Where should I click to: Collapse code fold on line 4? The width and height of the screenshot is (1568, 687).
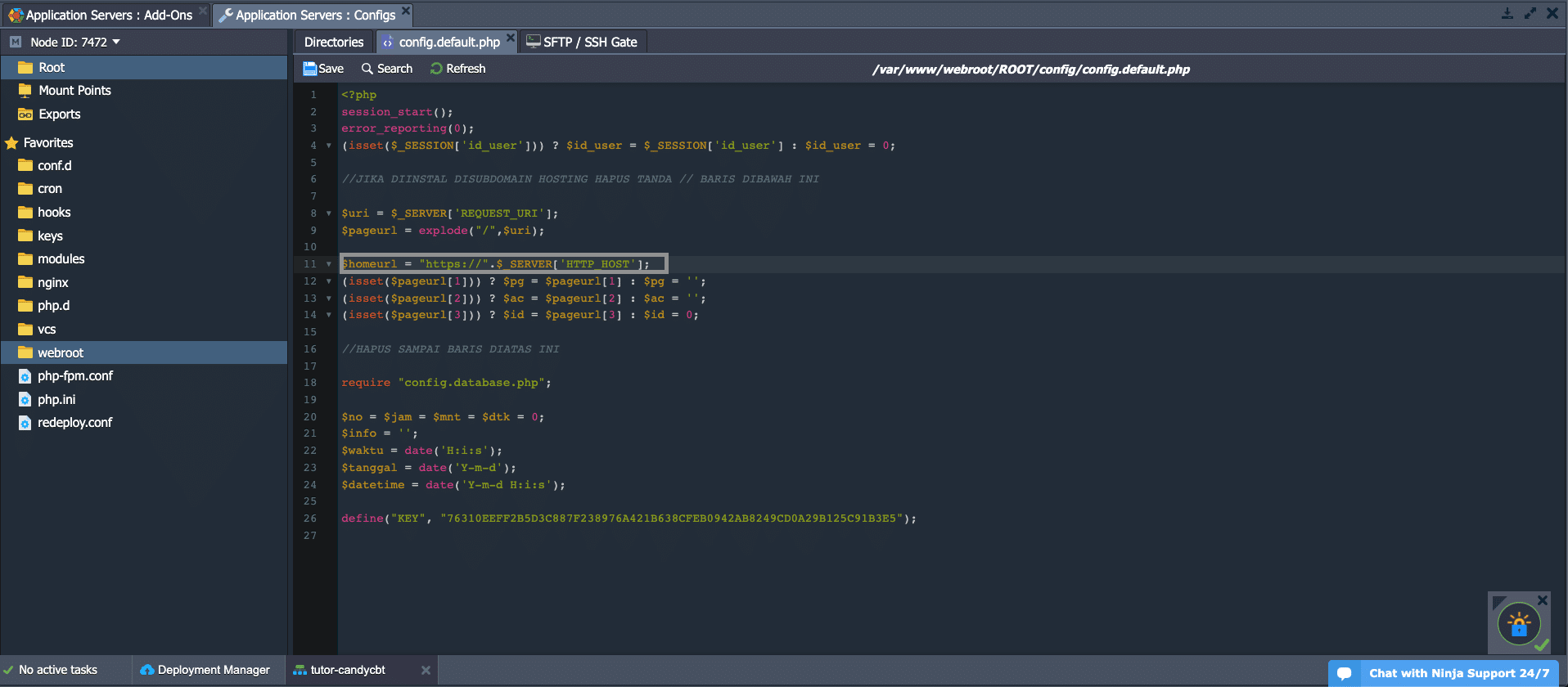coord(329,146)
